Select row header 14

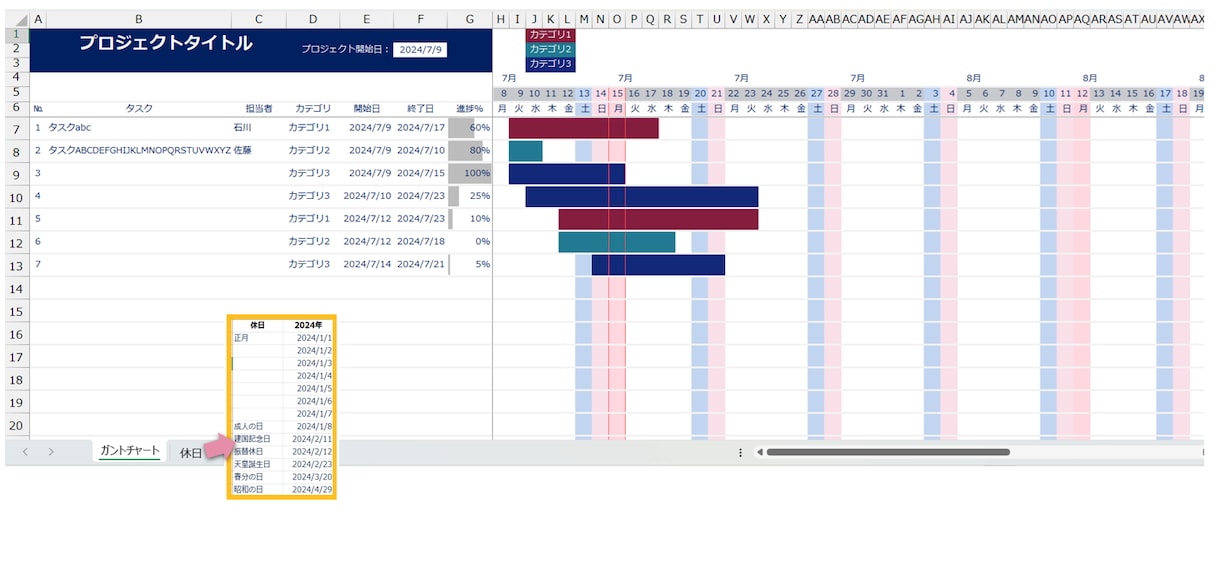(x=16, y=288)
